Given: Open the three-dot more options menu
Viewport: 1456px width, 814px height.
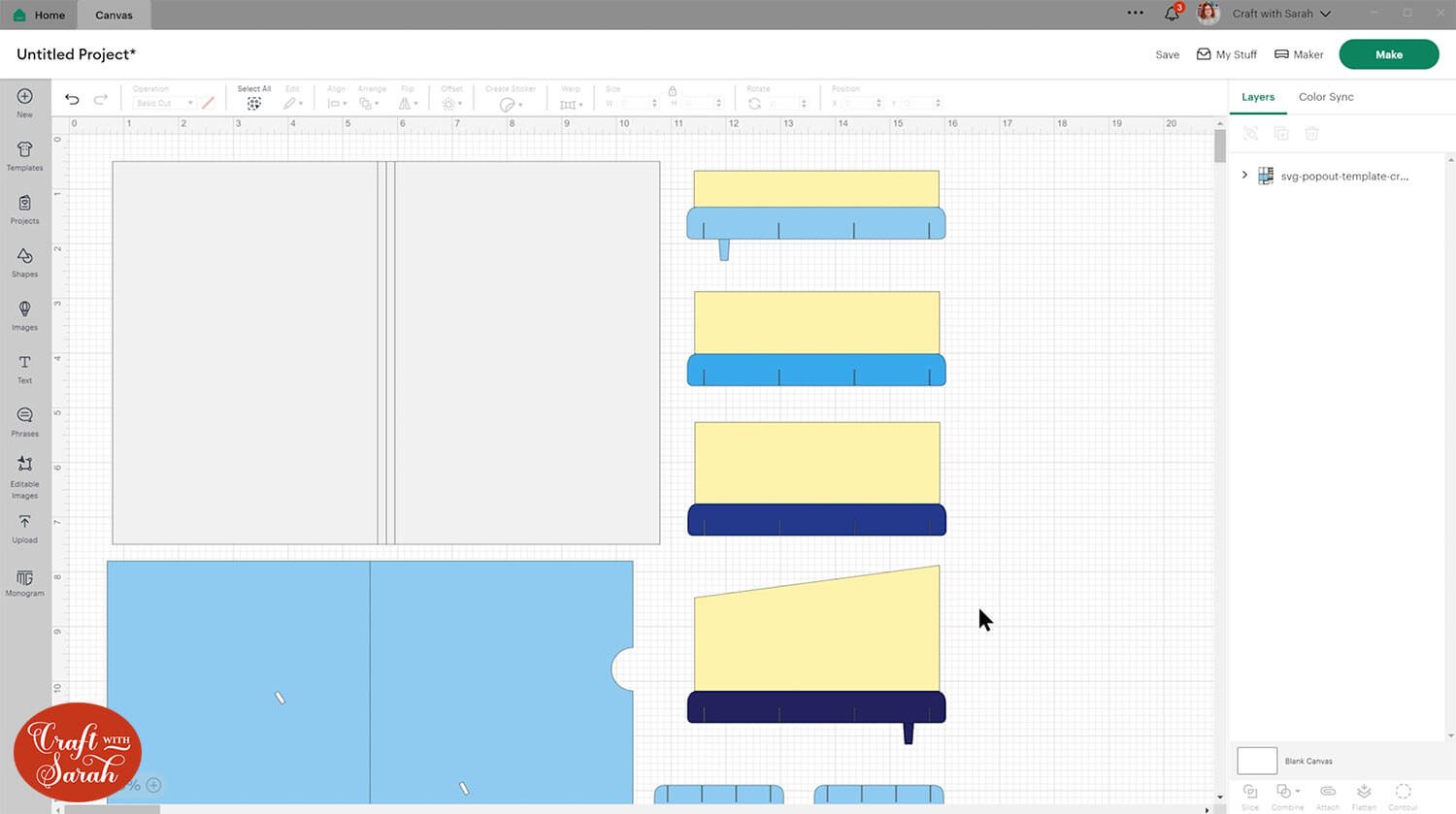Looking at the screenshot, I should click(1135, 14).
